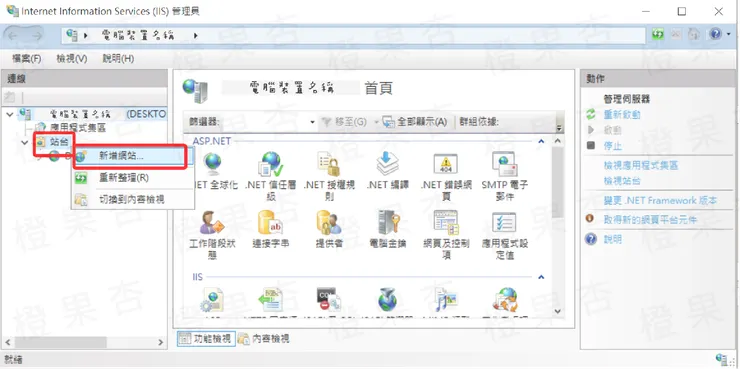Open the 篩選器 dropdown arrow
The image size is (740, 369).
(x=312, y=122)
